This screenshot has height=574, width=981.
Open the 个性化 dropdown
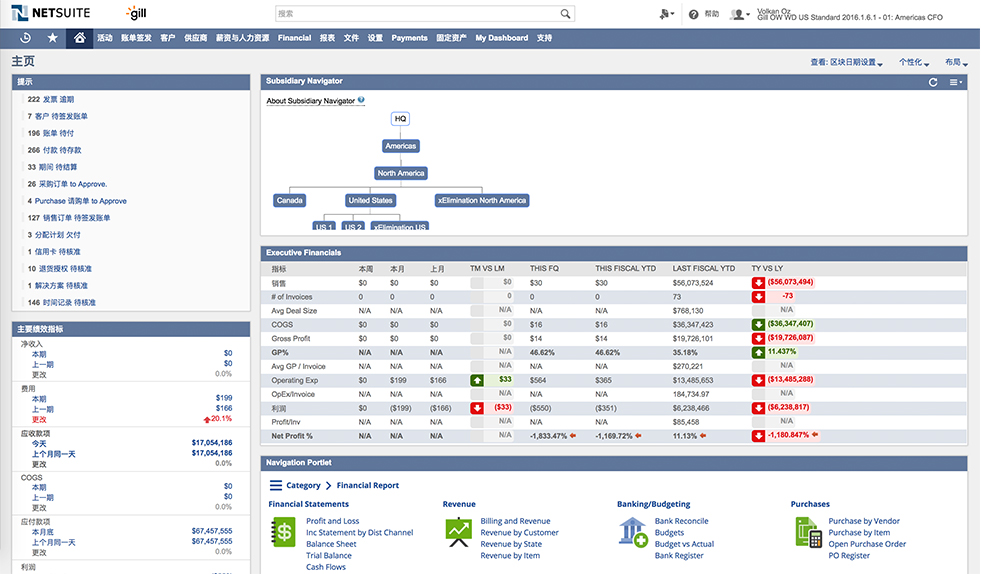click(x=916, y=62)
